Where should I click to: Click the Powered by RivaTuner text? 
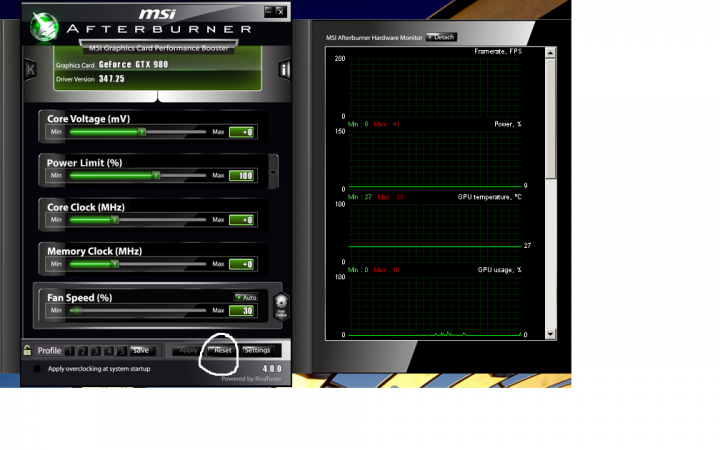click(x=251, y=379)
